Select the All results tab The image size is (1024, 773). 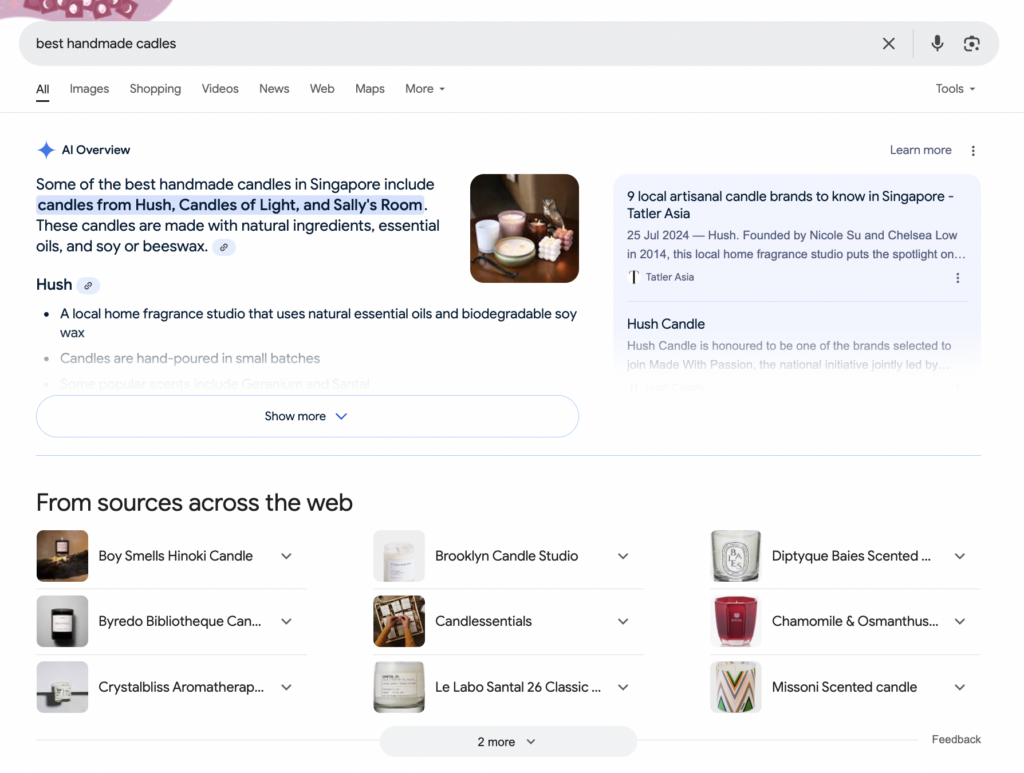click(42, 89)
